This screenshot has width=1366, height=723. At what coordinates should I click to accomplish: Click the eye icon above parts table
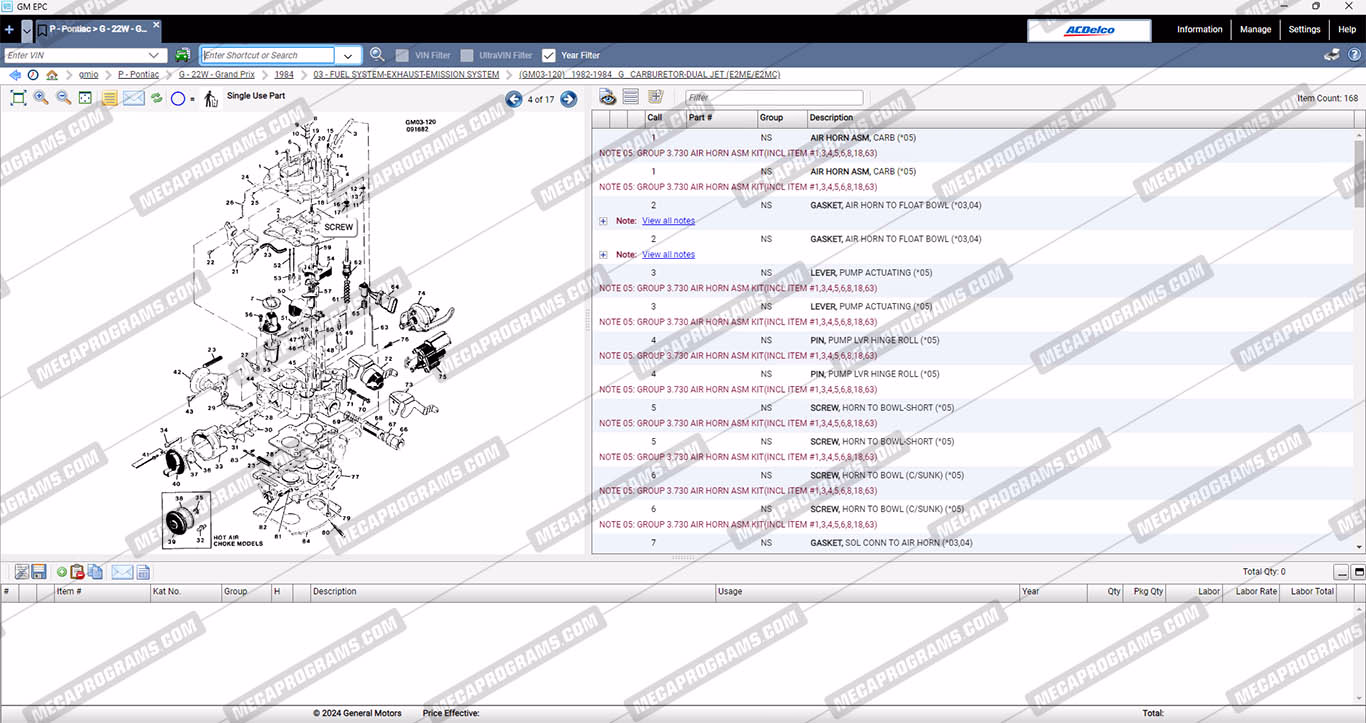[x=607, y=97]
